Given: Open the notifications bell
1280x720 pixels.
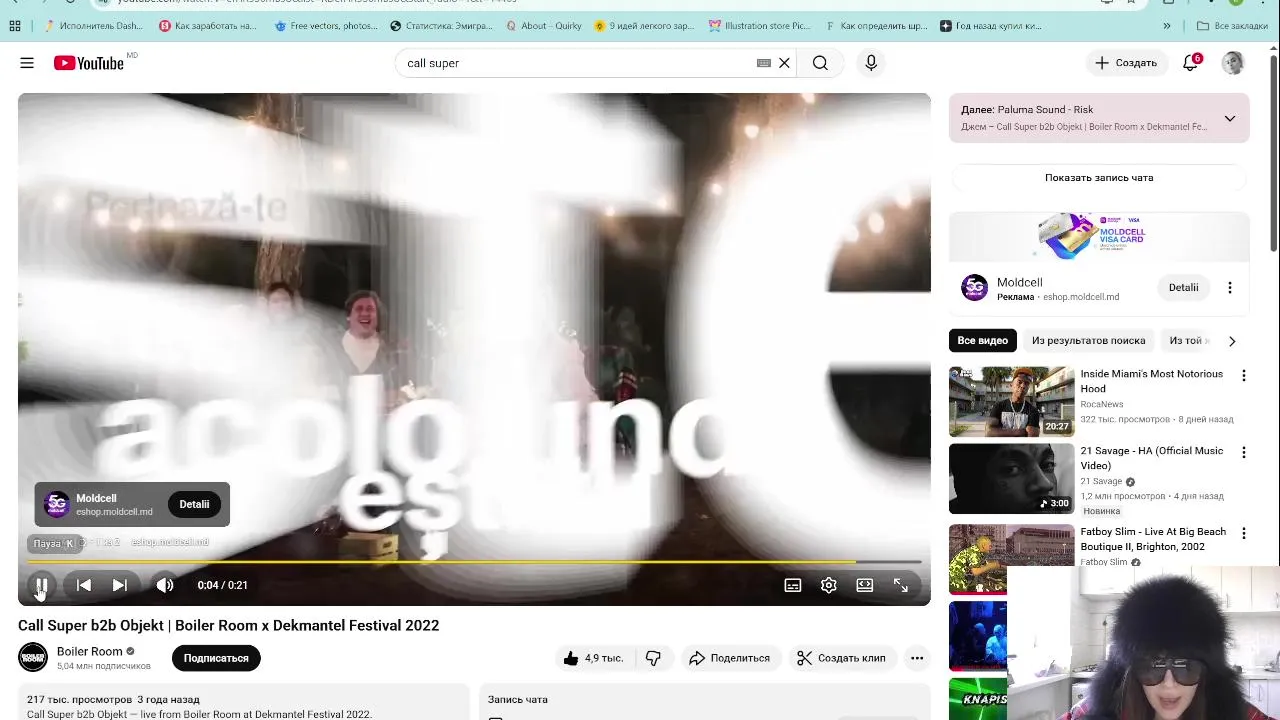Looking at the screenshot, I should pyautogui.click(x=1190, y=63).
